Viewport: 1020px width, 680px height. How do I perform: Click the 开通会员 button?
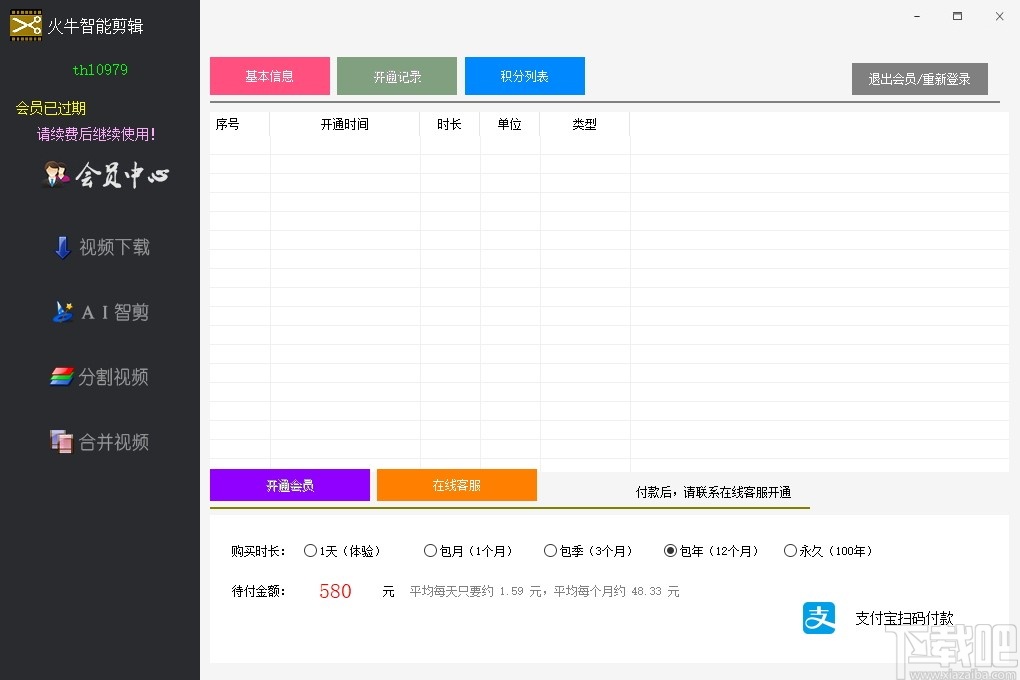pos(289,485)
